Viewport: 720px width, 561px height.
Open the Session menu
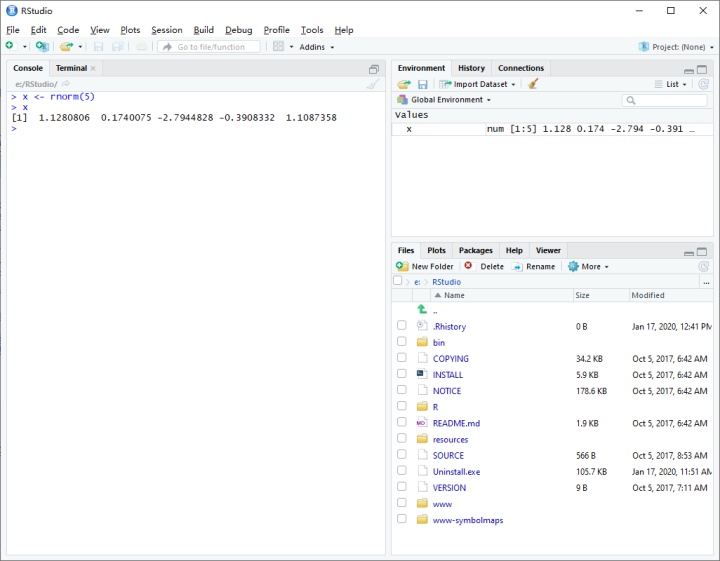(167, 30)
